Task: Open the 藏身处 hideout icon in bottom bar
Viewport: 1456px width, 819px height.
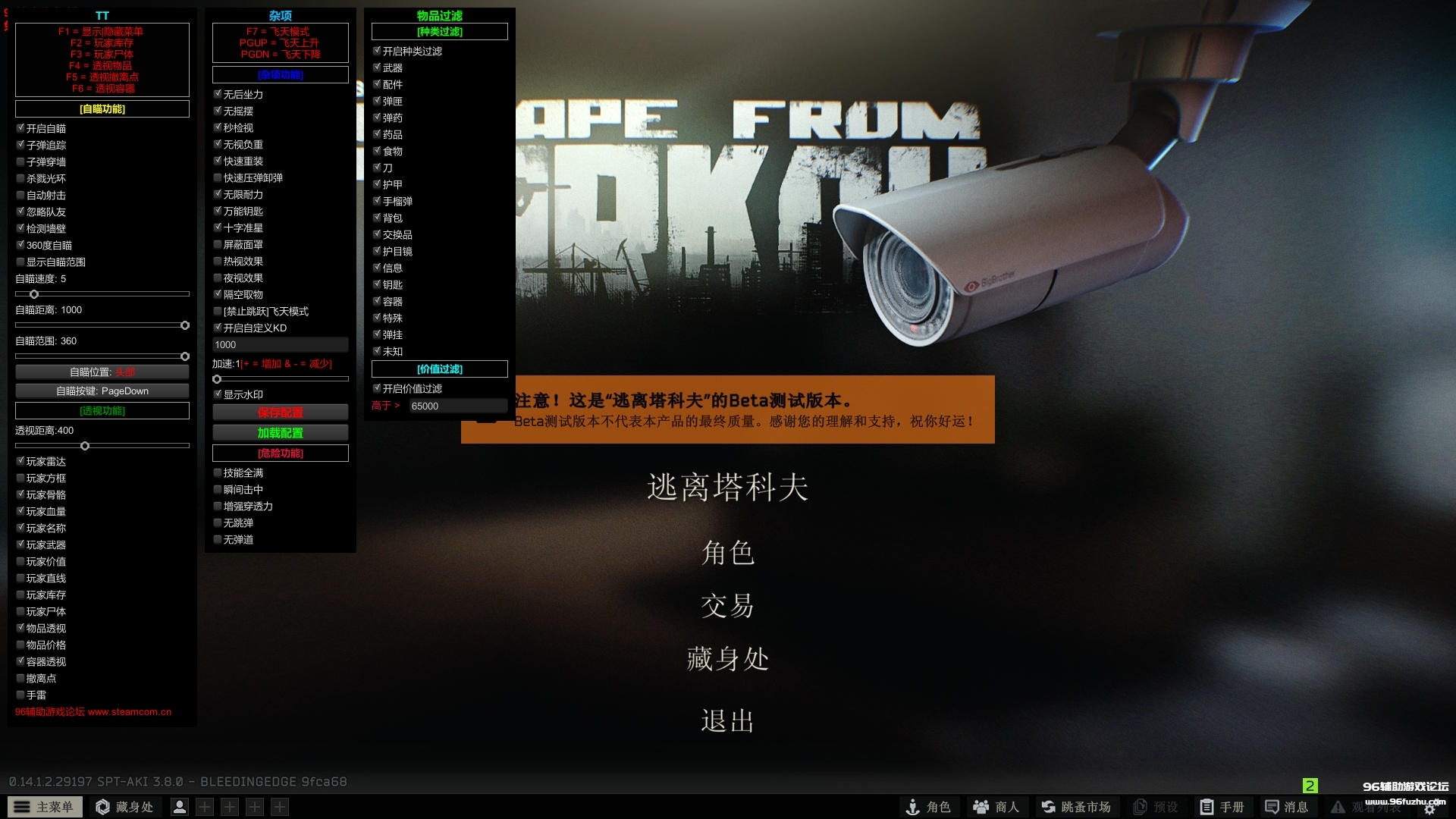Action: 103,807
